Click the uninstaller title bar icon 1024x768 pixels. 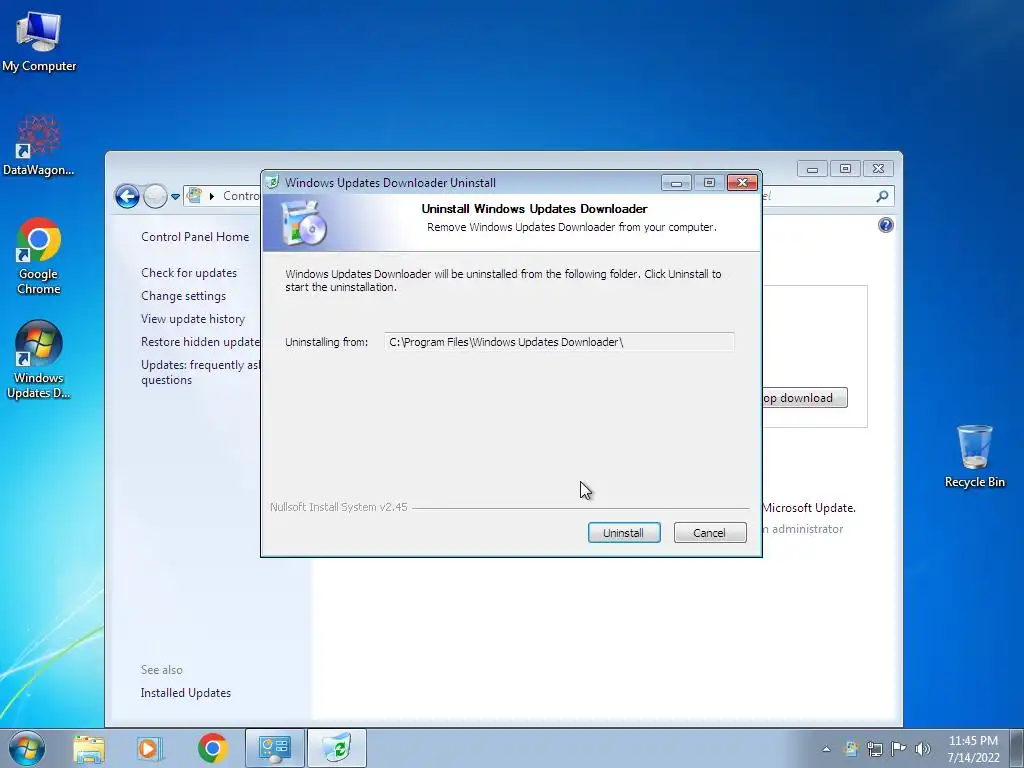[274, 182]
